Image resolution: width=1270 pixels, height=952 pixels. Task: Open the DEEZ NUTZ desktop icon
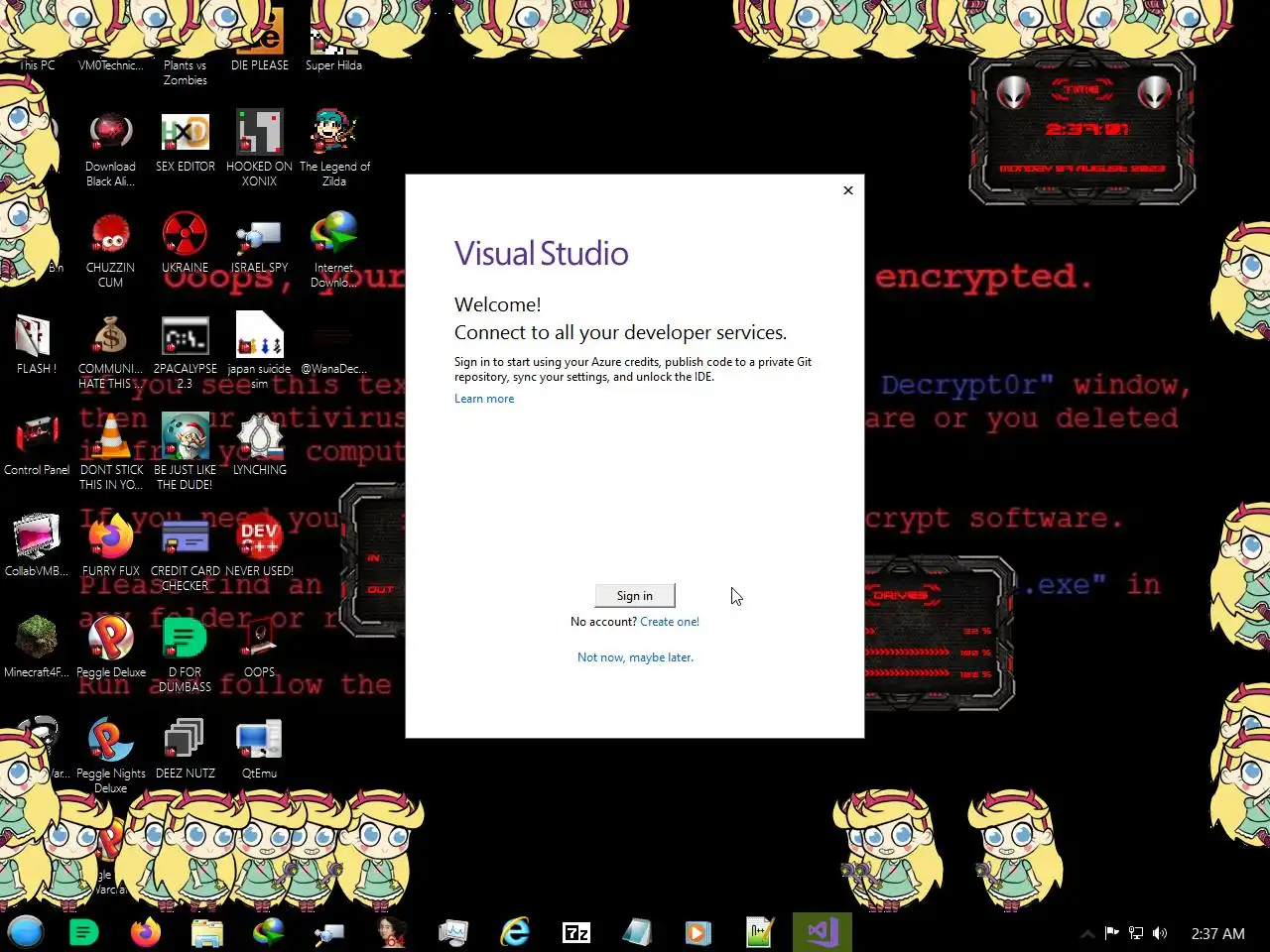(186, 749)
